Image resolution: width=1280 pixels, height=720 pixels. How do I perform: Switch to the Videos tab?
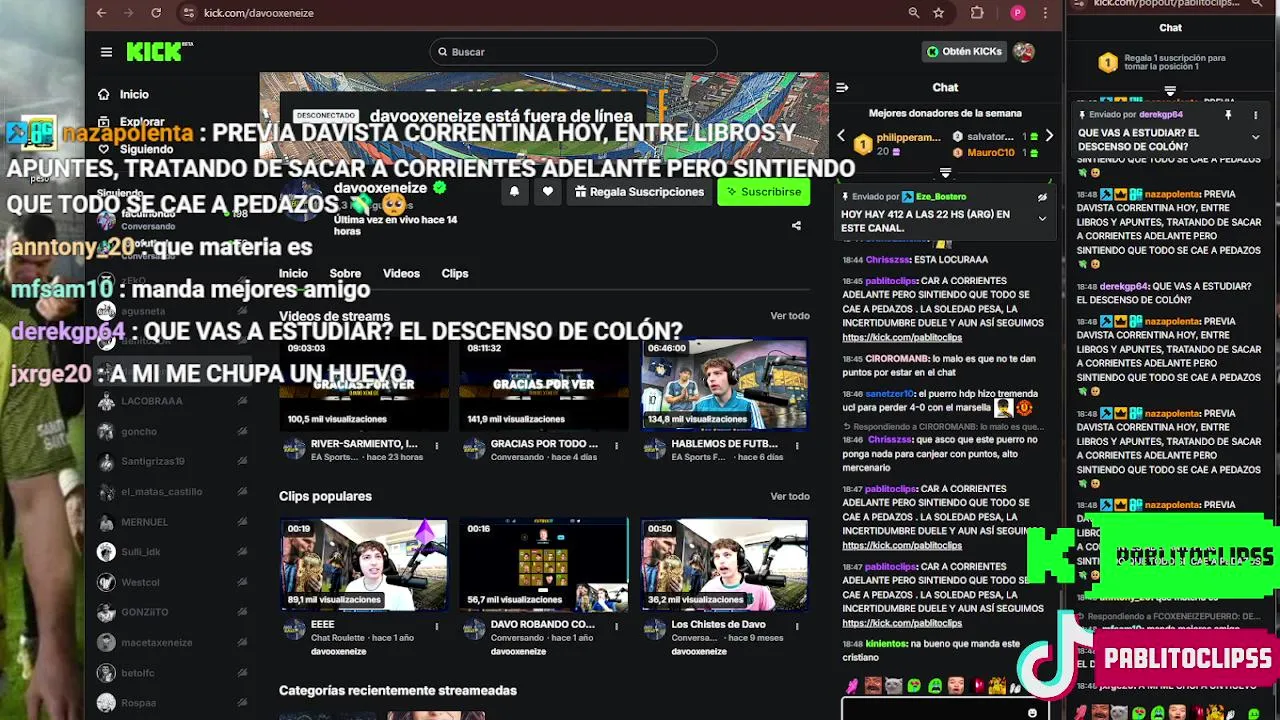[x=401, y=273]
